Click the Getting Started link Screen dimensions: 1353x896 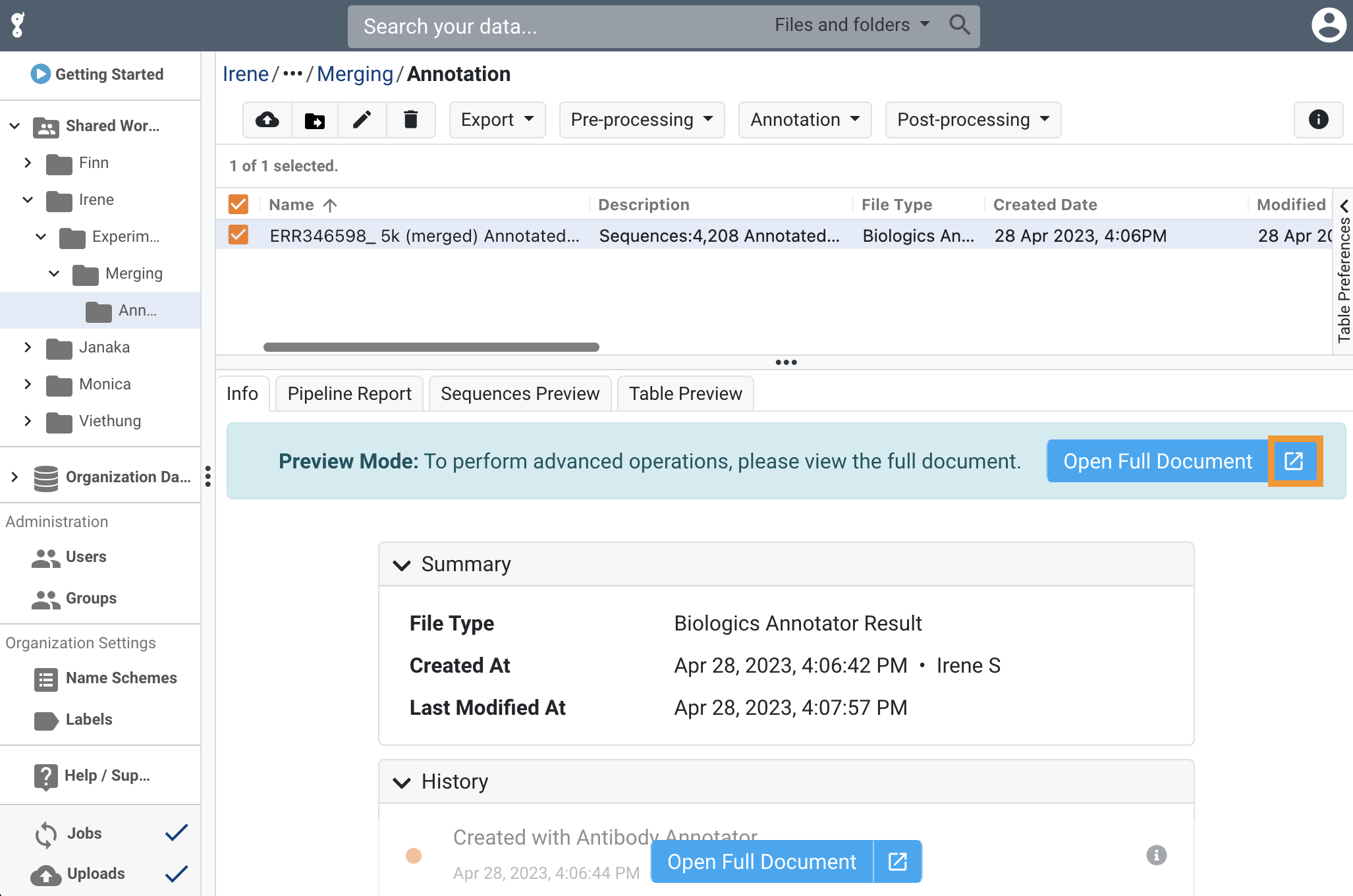tap(109, 74)
